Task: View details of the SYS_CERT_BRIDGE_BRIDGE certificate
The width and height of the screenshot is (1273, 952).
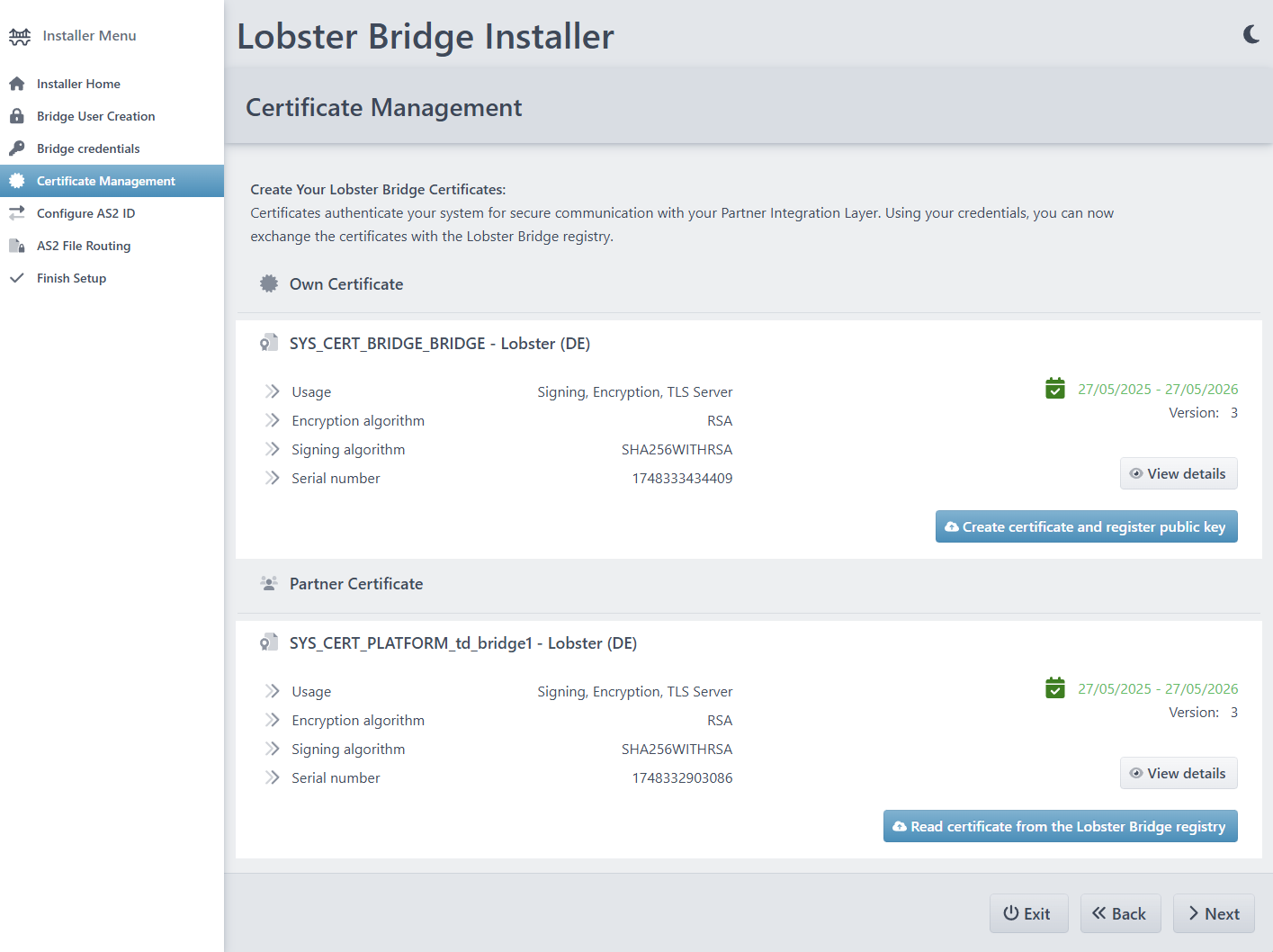Action: pyautogui.click(x=1178, y=473)
